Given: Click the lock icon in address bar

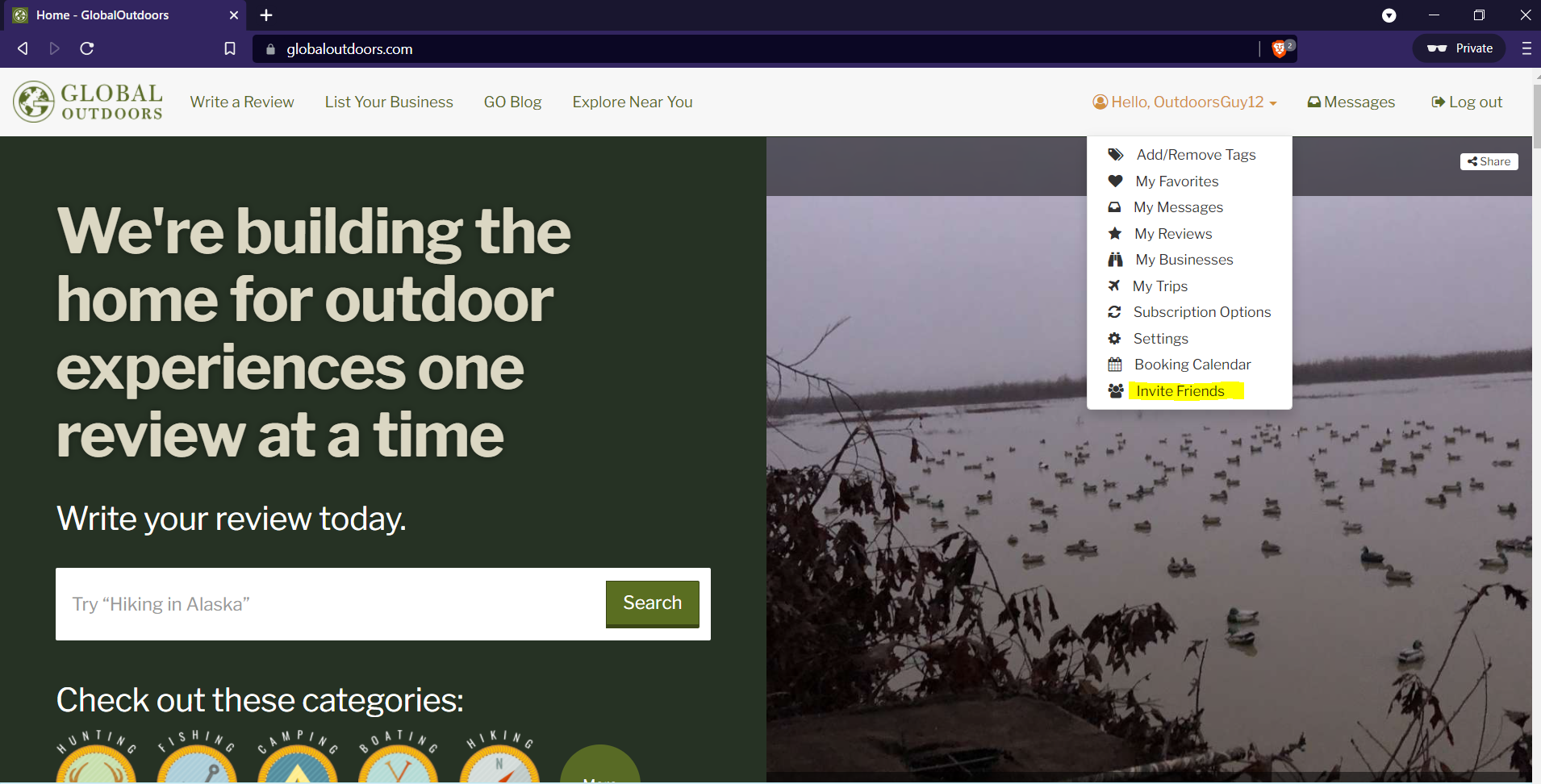Looking at the screenshot, I should [x=270, y=49].
